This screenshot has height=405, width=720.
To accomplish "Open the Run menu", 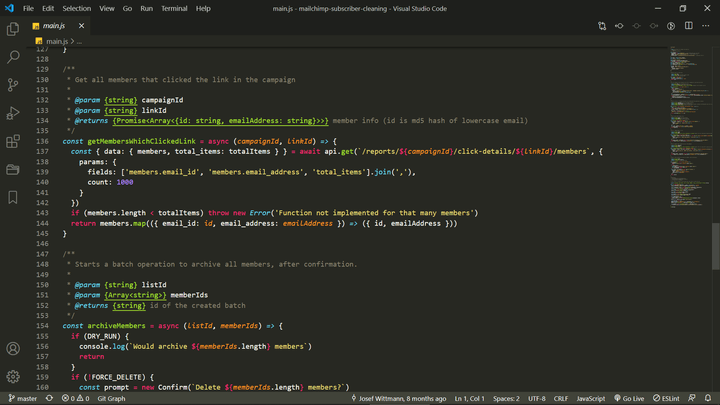I will (146, 8).
